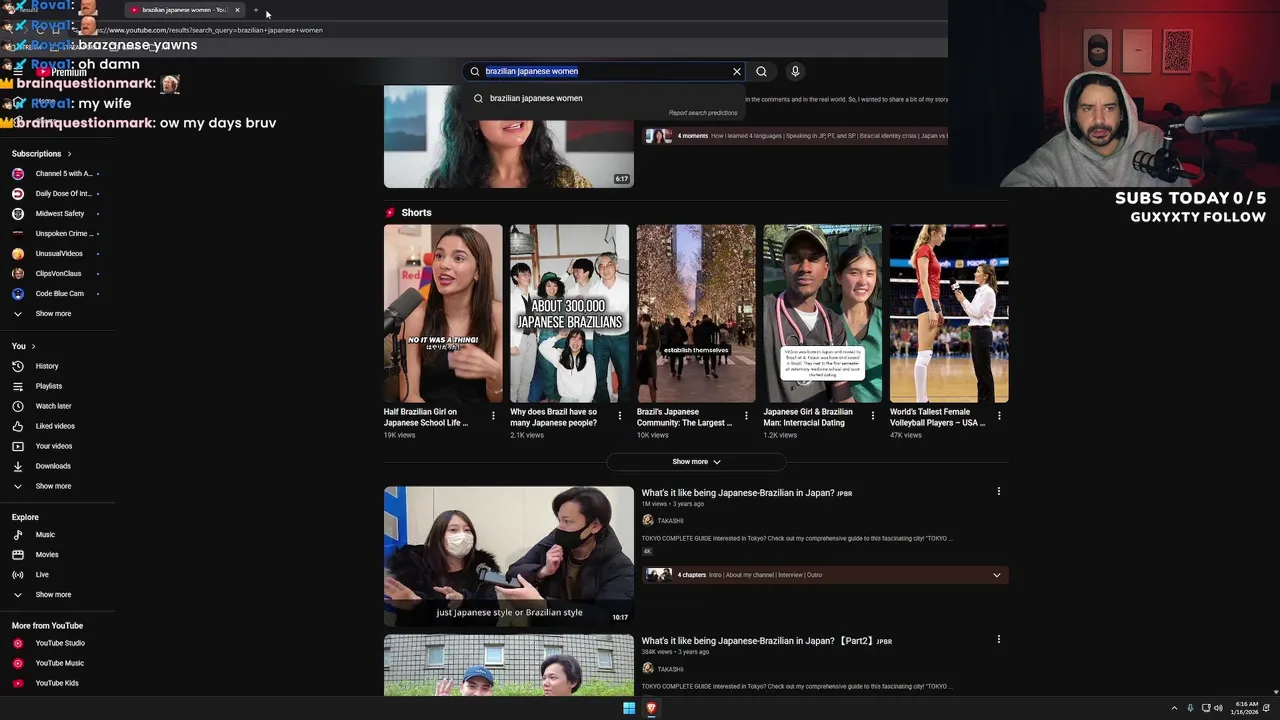Open YouTube Kids from sidebar

[x=57, y=683]
